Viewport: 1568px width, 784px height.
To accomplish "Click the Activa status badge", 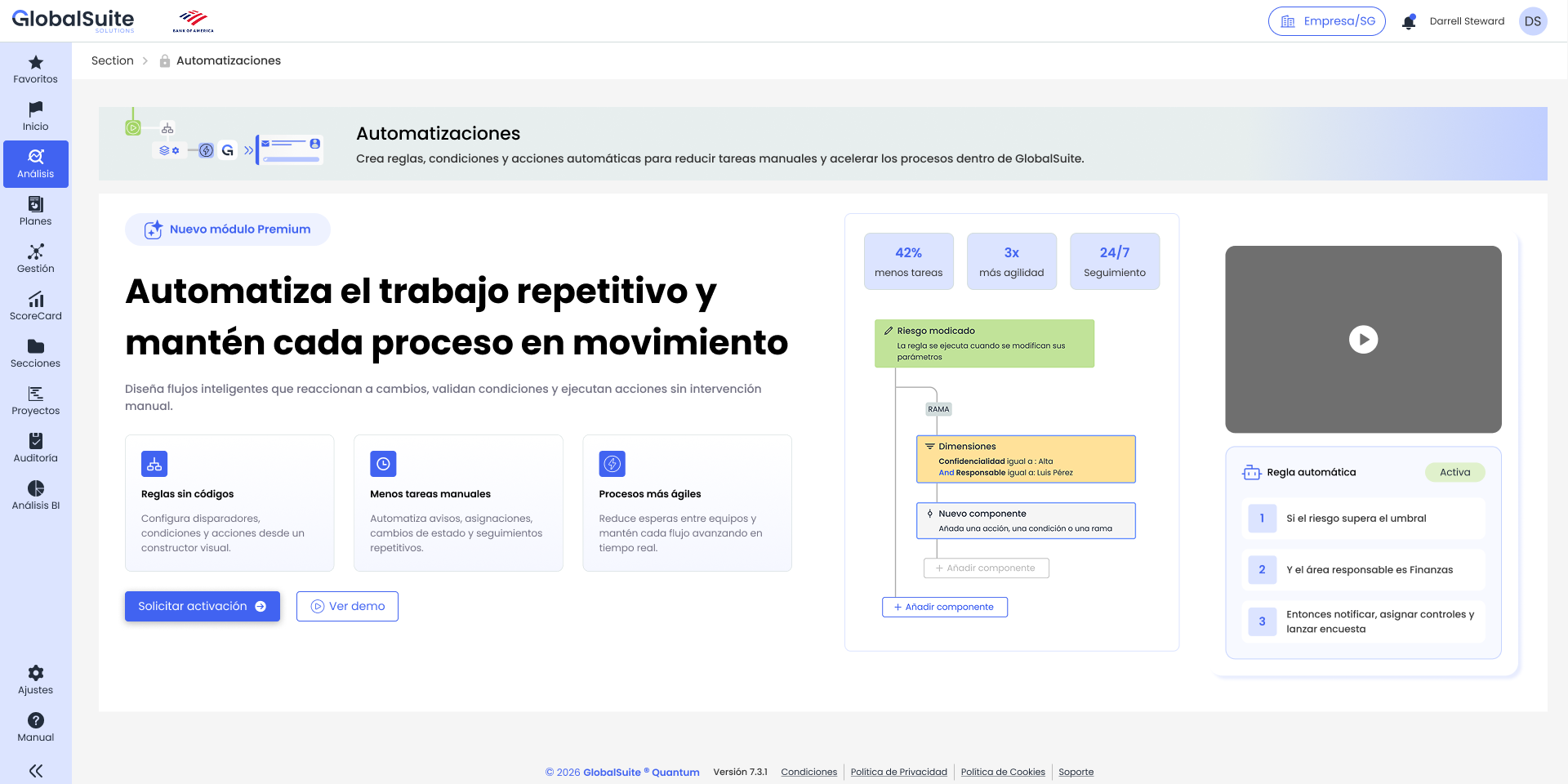I will [x=1455, y=472].
